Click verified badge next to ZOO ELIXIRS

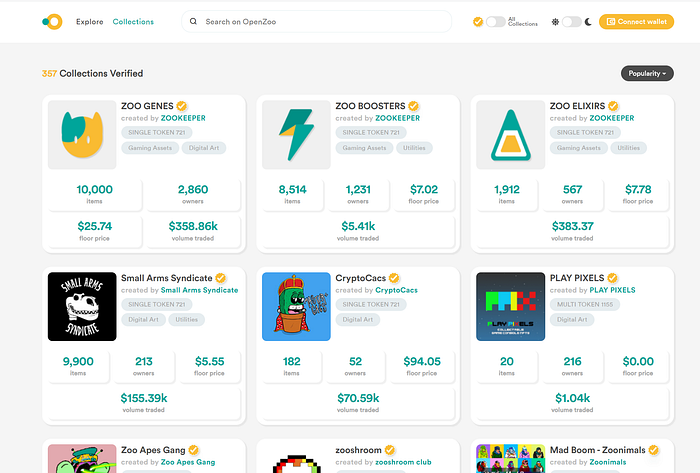coord(613,106)
